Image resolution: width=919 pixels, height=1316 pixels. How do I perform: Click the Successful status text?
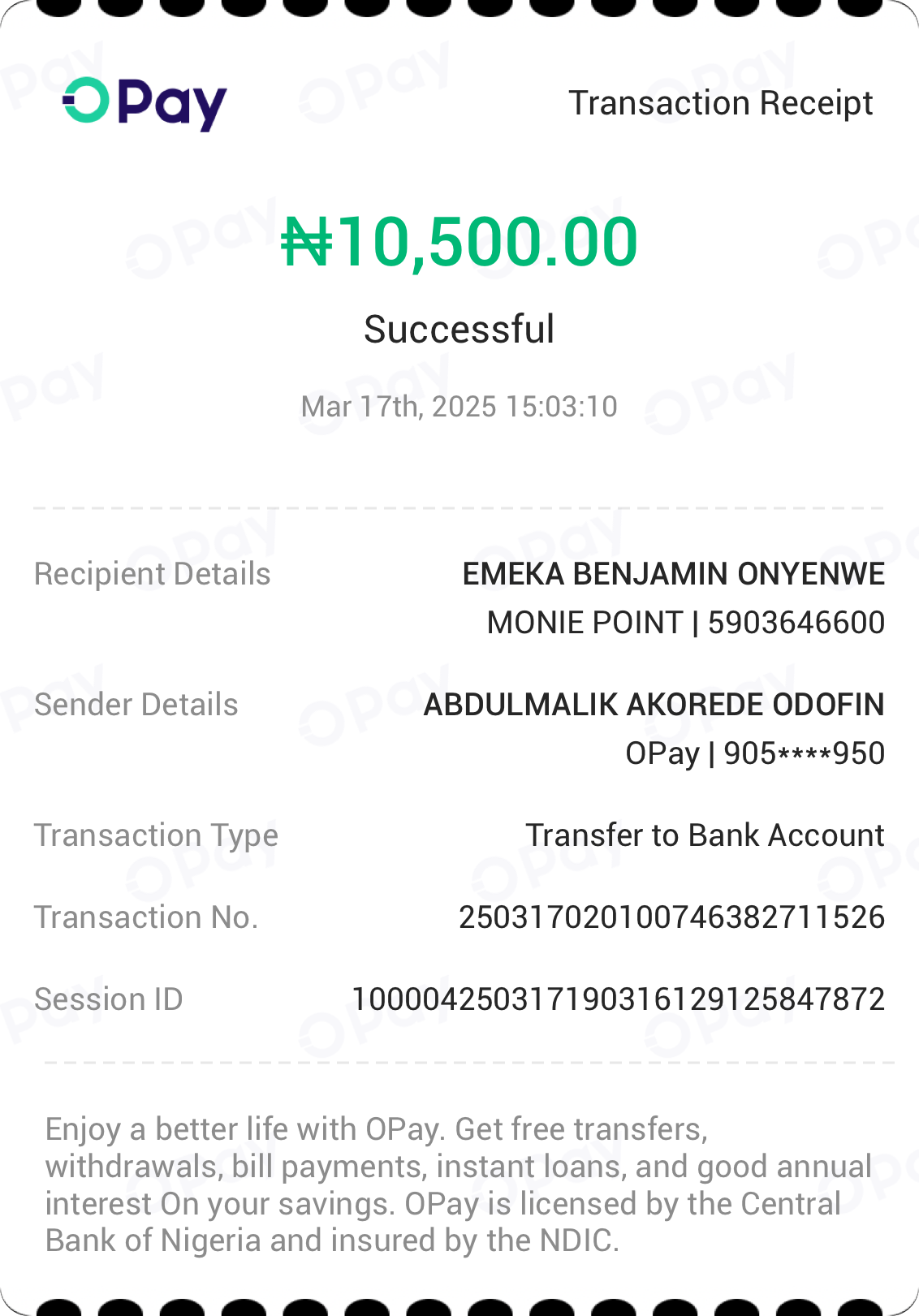tap(459, 330)
